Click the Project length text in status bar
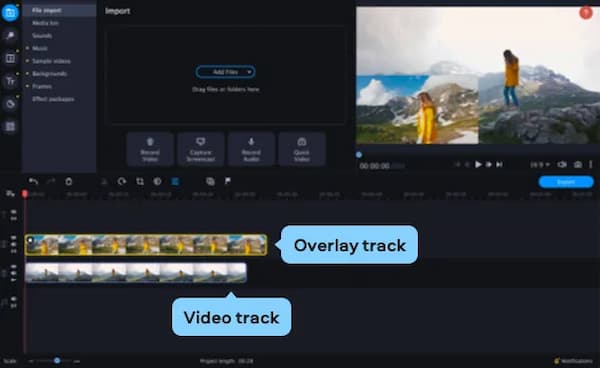The width and height of the screenshot is (600, 368). tap(226, 361)
